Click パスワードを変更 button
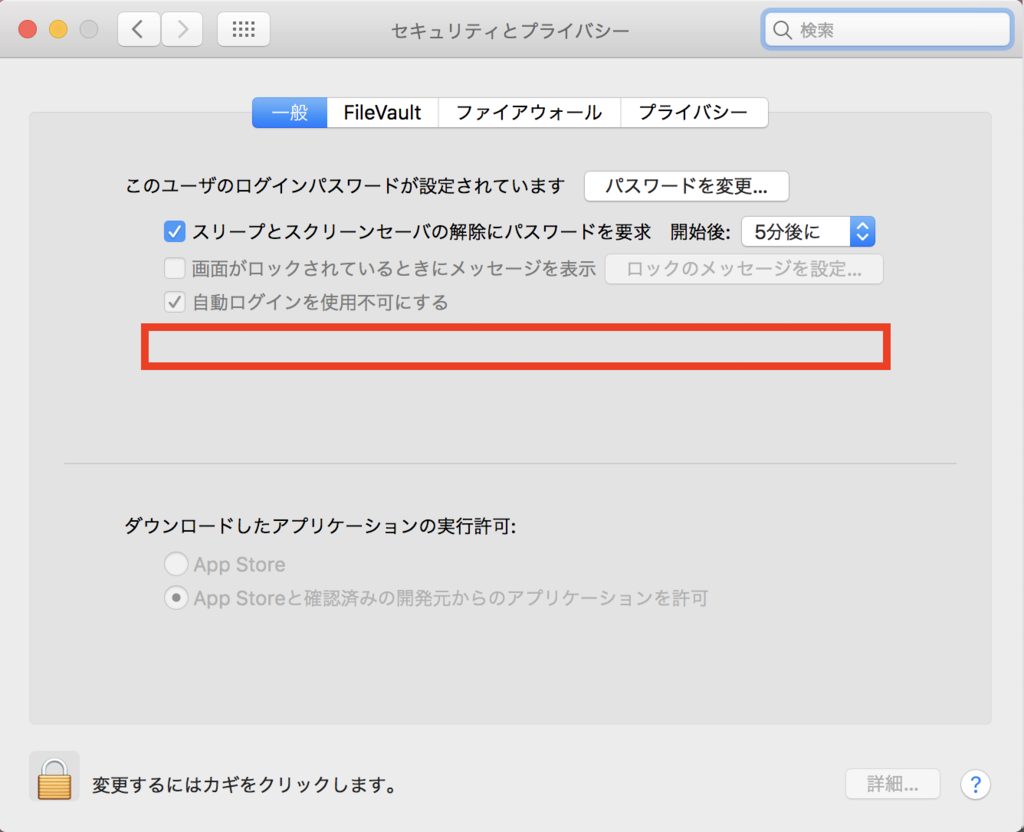The height and width of the screenshot is (832, 1024). (686, 187)
